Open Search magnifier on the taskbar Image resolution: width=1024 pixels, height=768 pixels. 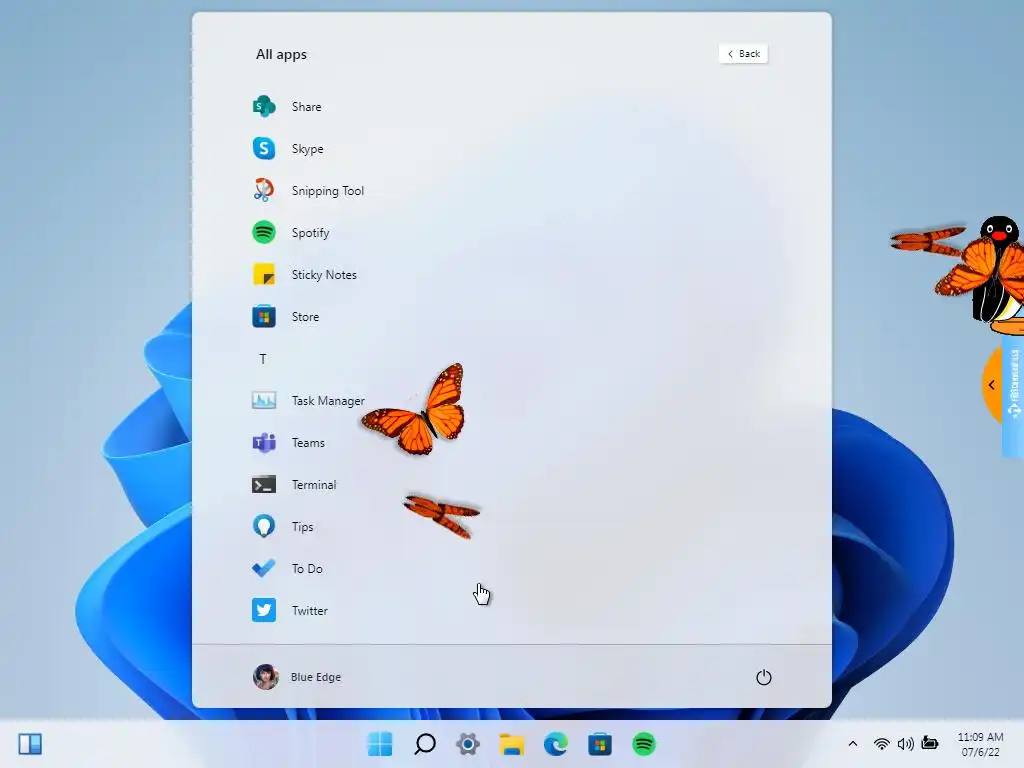[x=424, y=744]
